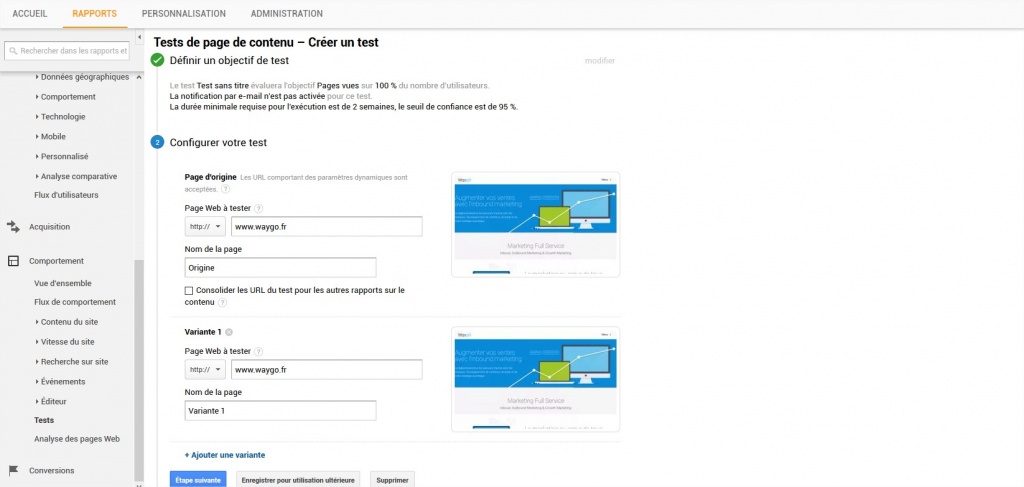The width and height of the screenshot is (1024, 487).
Task: Click the Supprimer button
Action: coord(392,479)
